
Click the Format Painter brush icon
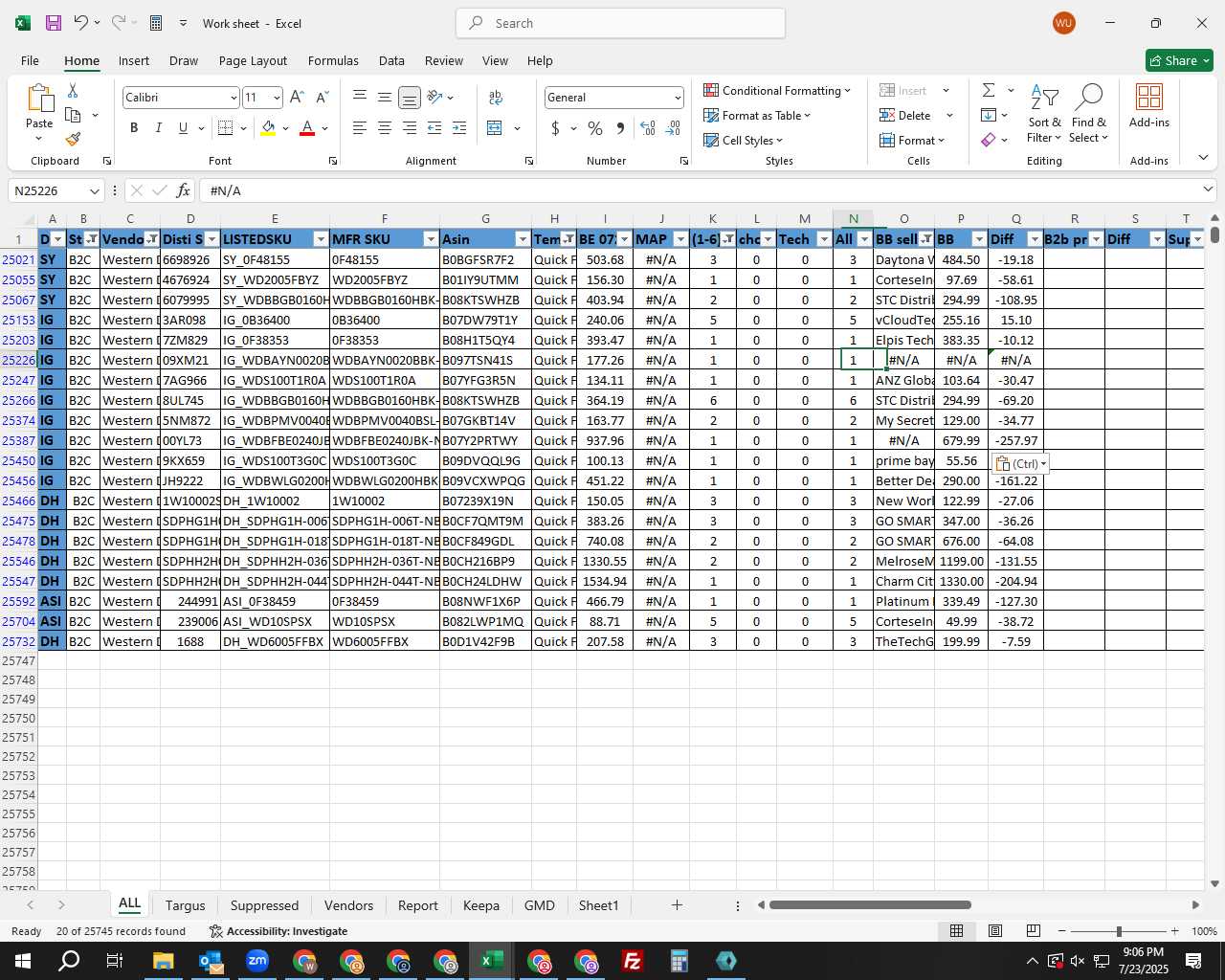point(73,139)
